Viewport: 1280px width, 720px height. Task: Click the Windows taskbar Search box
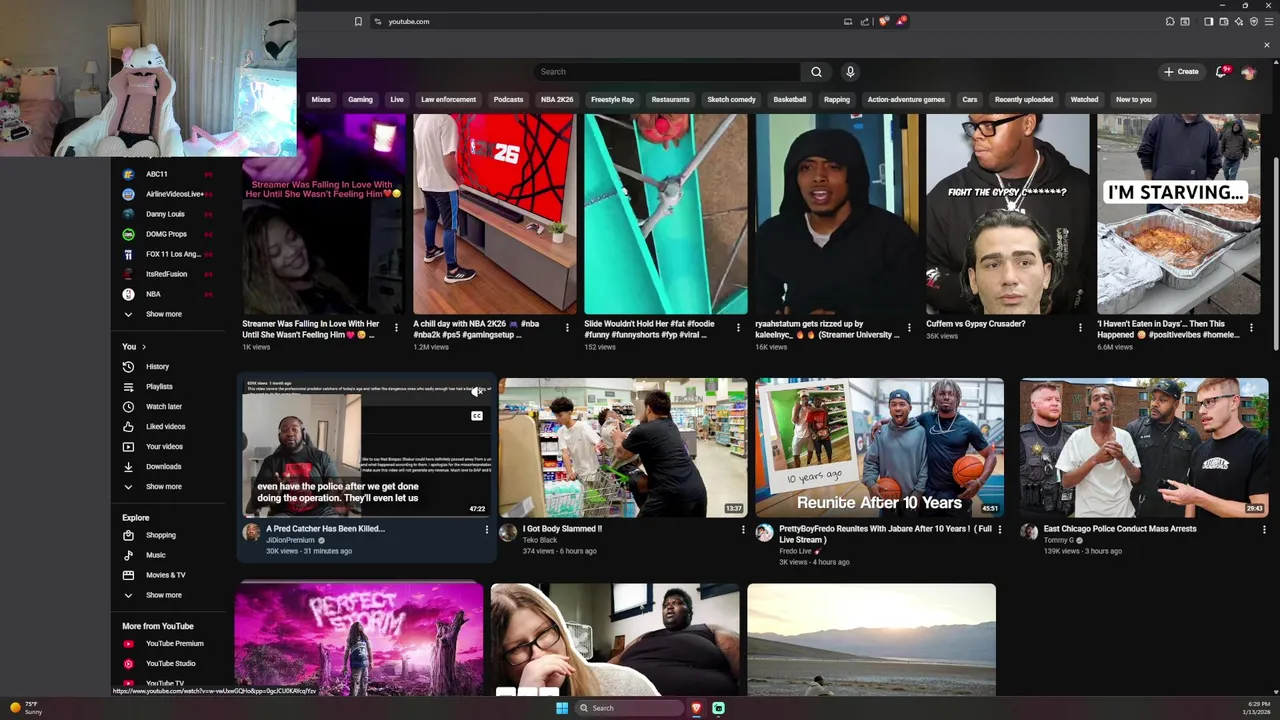pyautogui.click(x=630, y=708)
